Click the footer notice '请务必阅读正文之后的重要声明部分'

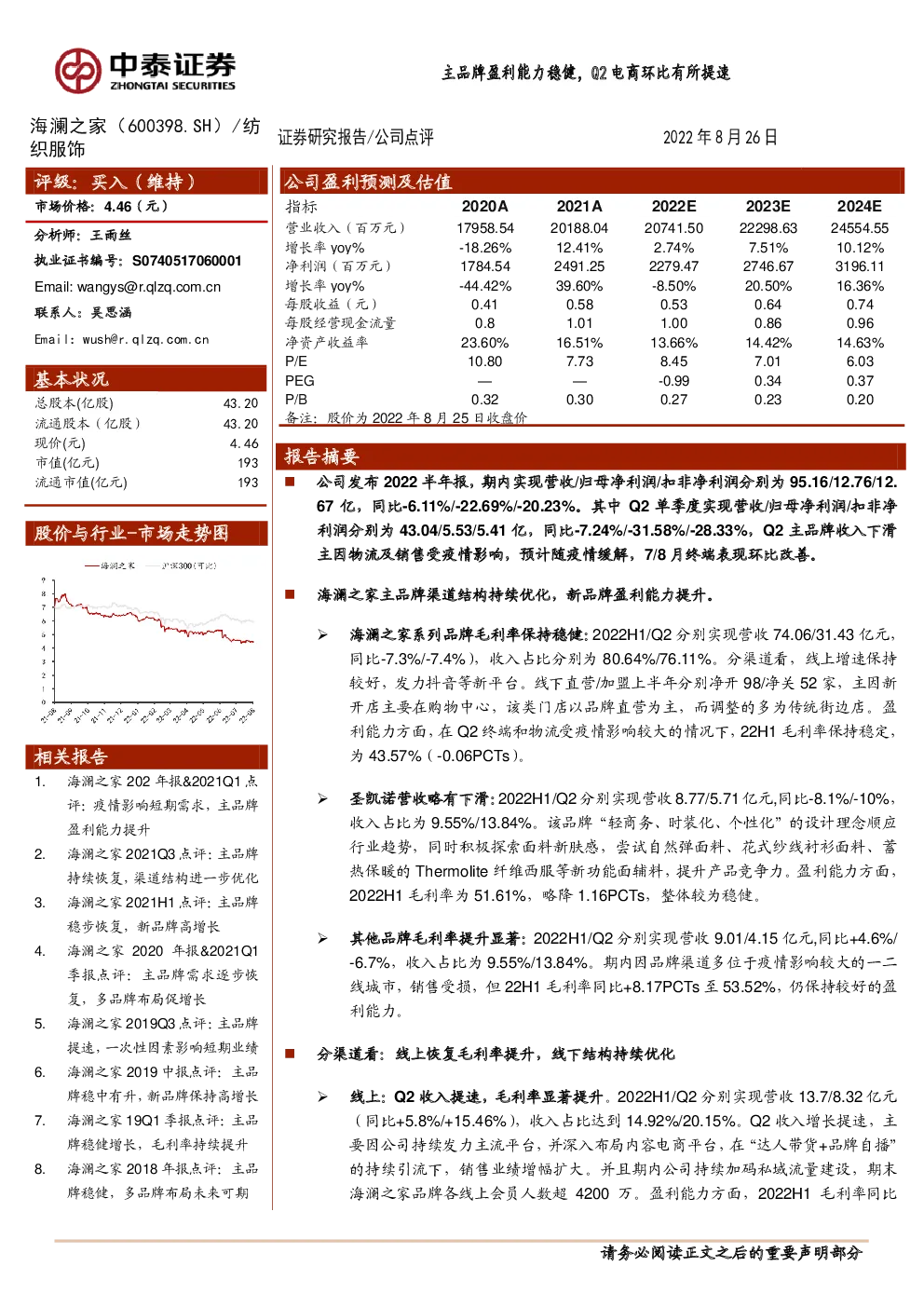(x=732, y=1253)
